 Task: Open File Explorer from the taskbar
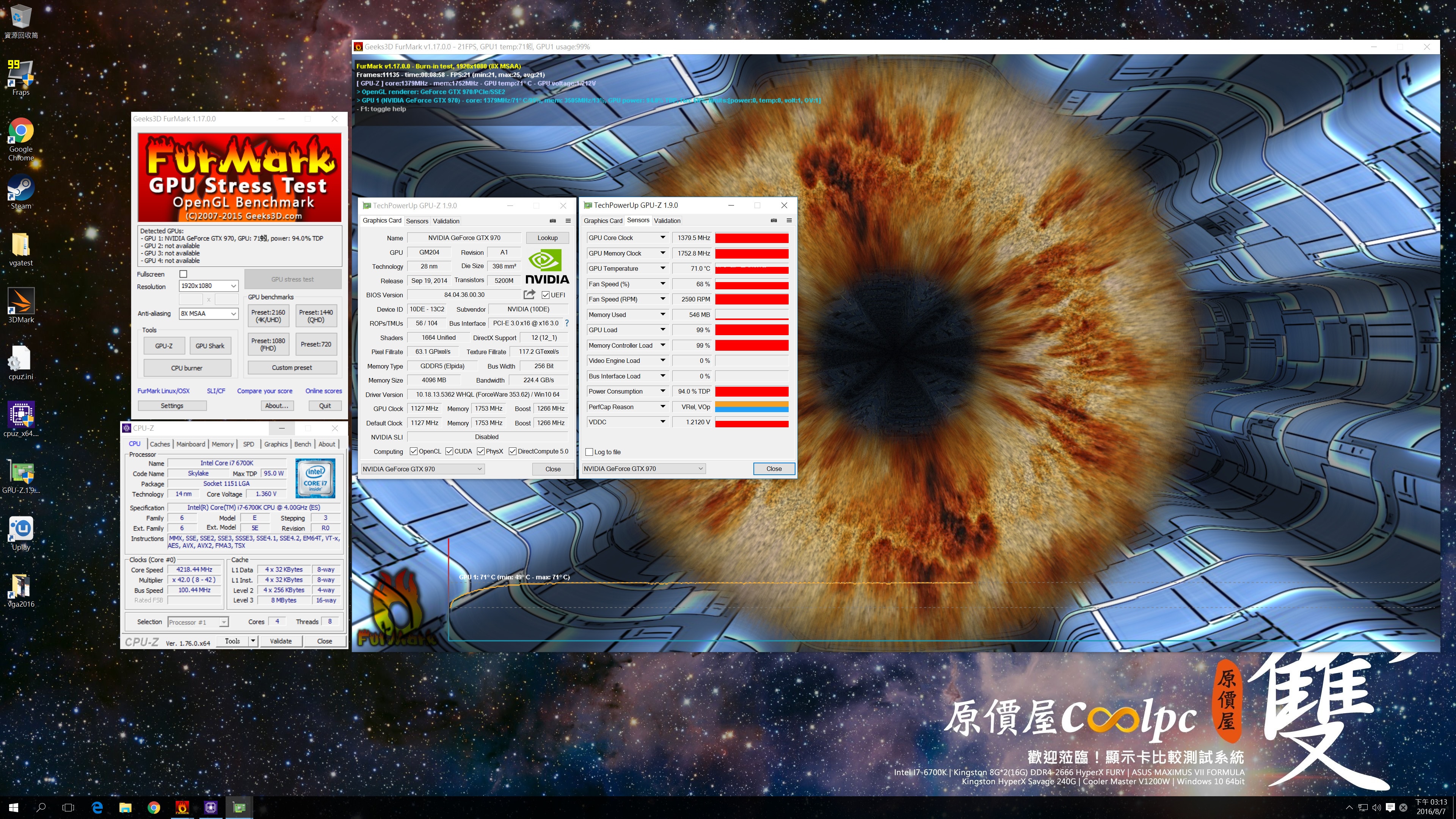point(126,808)
